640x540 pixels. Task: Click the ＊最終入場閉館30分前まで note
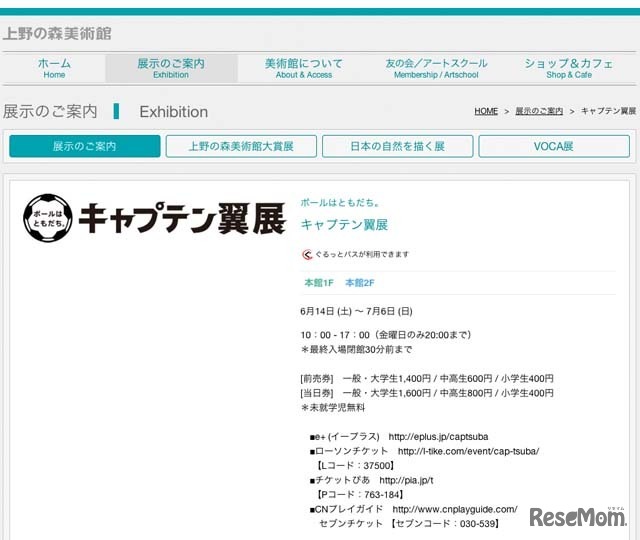tap(356, 349)
